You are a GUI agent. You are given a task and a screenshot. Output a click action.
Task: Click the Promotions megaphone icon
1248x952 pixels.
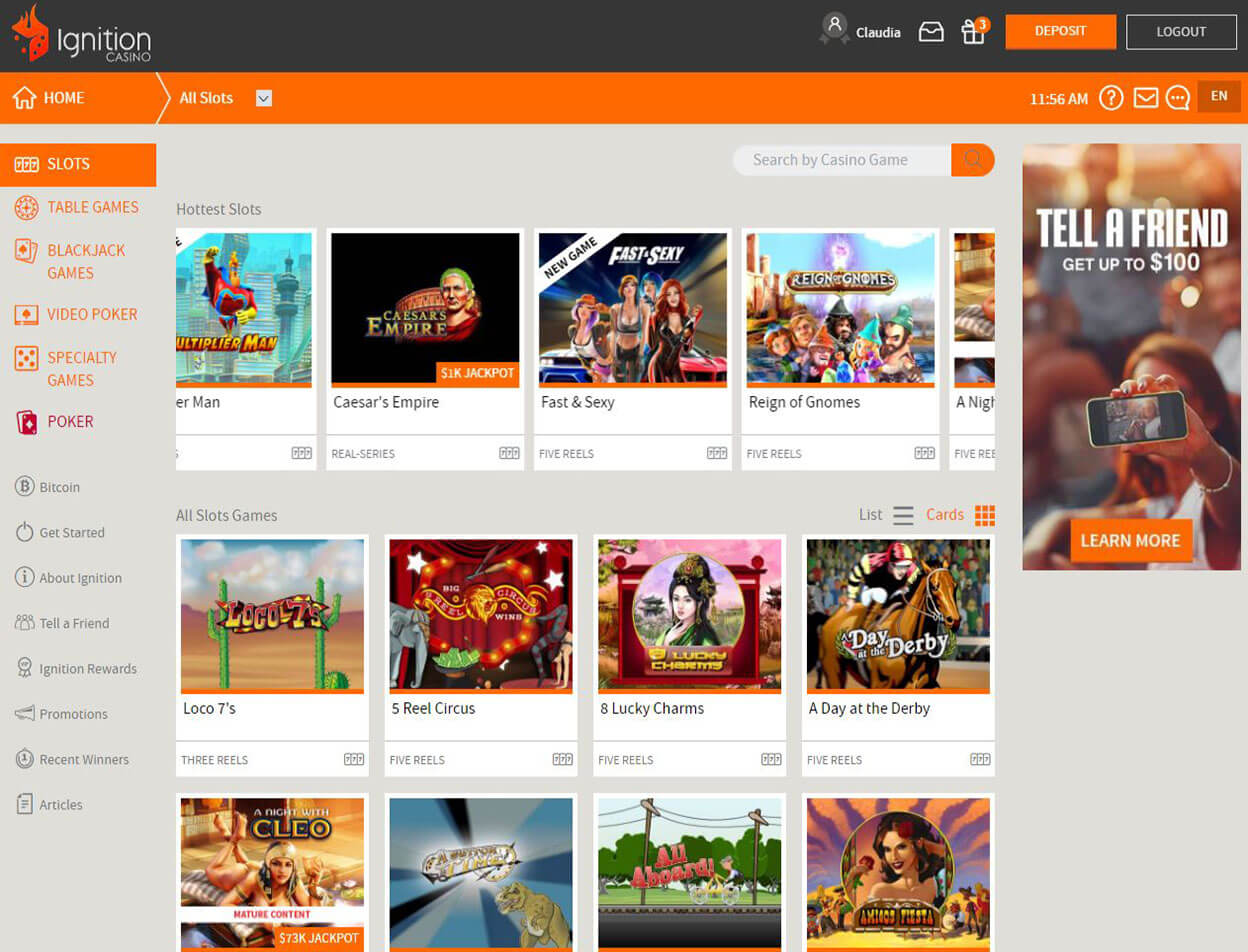(25, 714)
